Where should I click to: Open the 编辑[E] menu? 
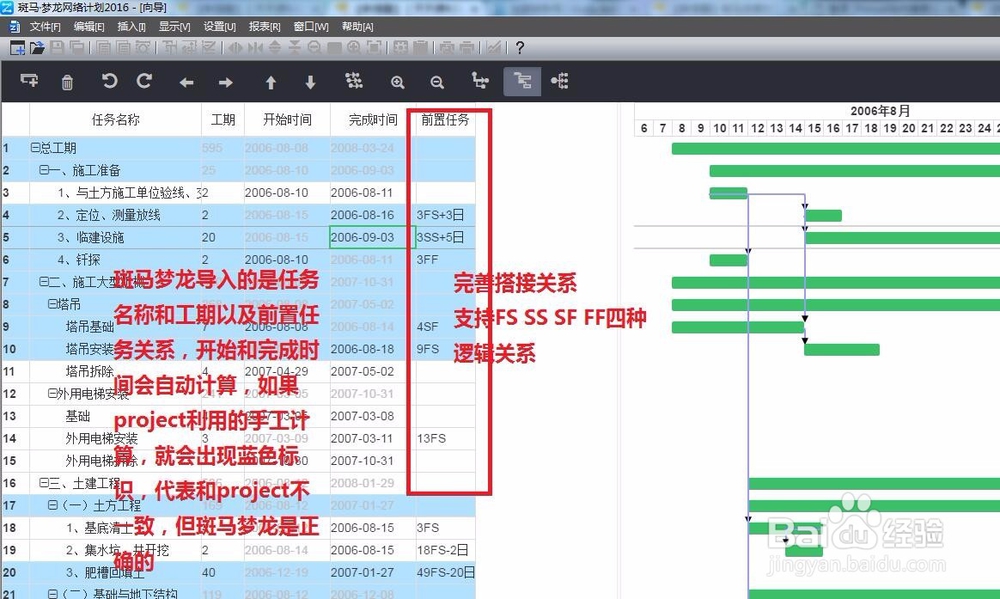pos(89,27)
